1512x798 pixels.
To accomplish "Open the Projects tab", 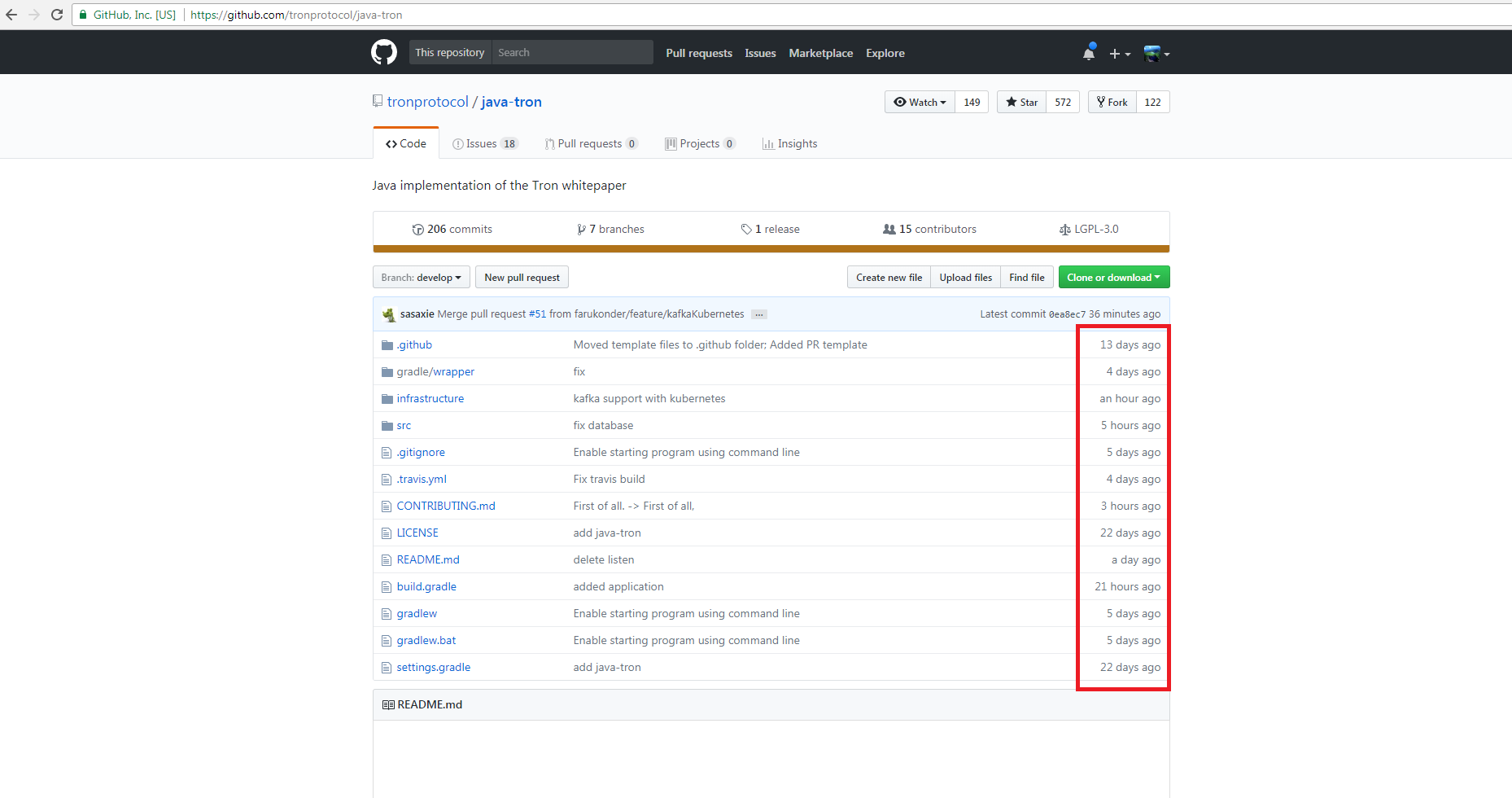I will tap(700, 143).
